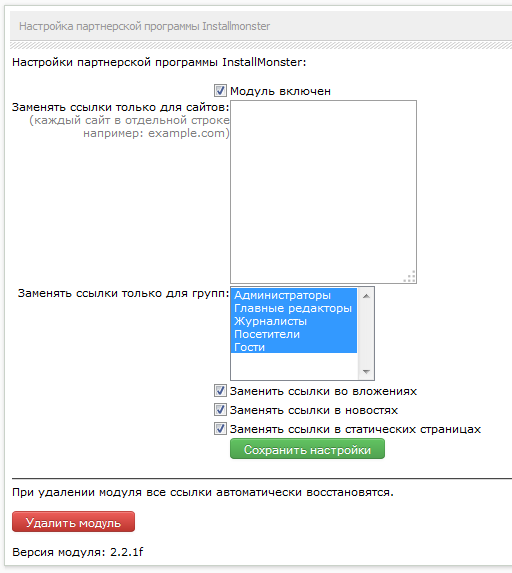
Task: Click the textarea resize grip corner
Action: tap(410, 277)
